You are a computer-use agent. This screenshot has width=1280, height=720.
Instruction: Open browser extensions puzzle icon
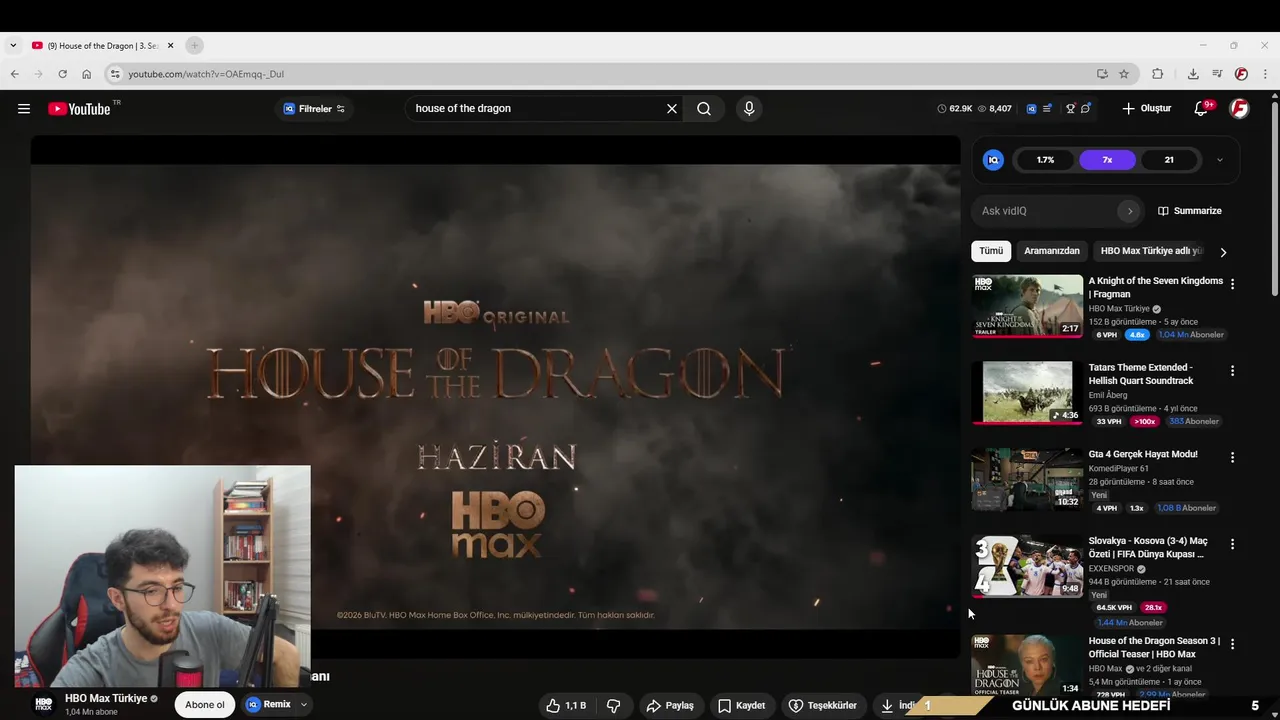tap(1157, 74)
